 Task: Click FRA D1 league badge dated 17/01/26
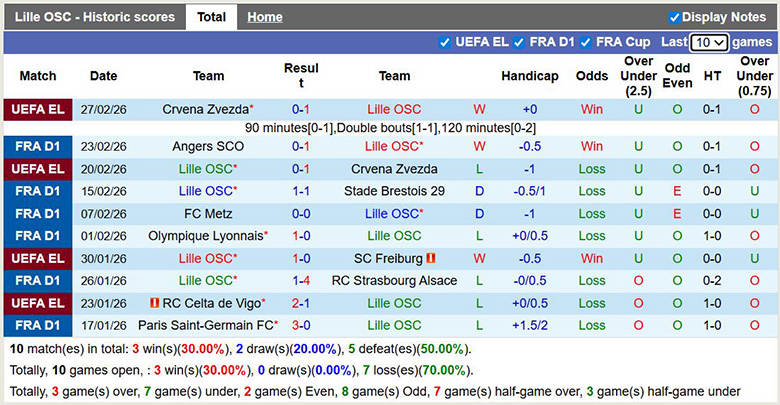click(38, 325)
